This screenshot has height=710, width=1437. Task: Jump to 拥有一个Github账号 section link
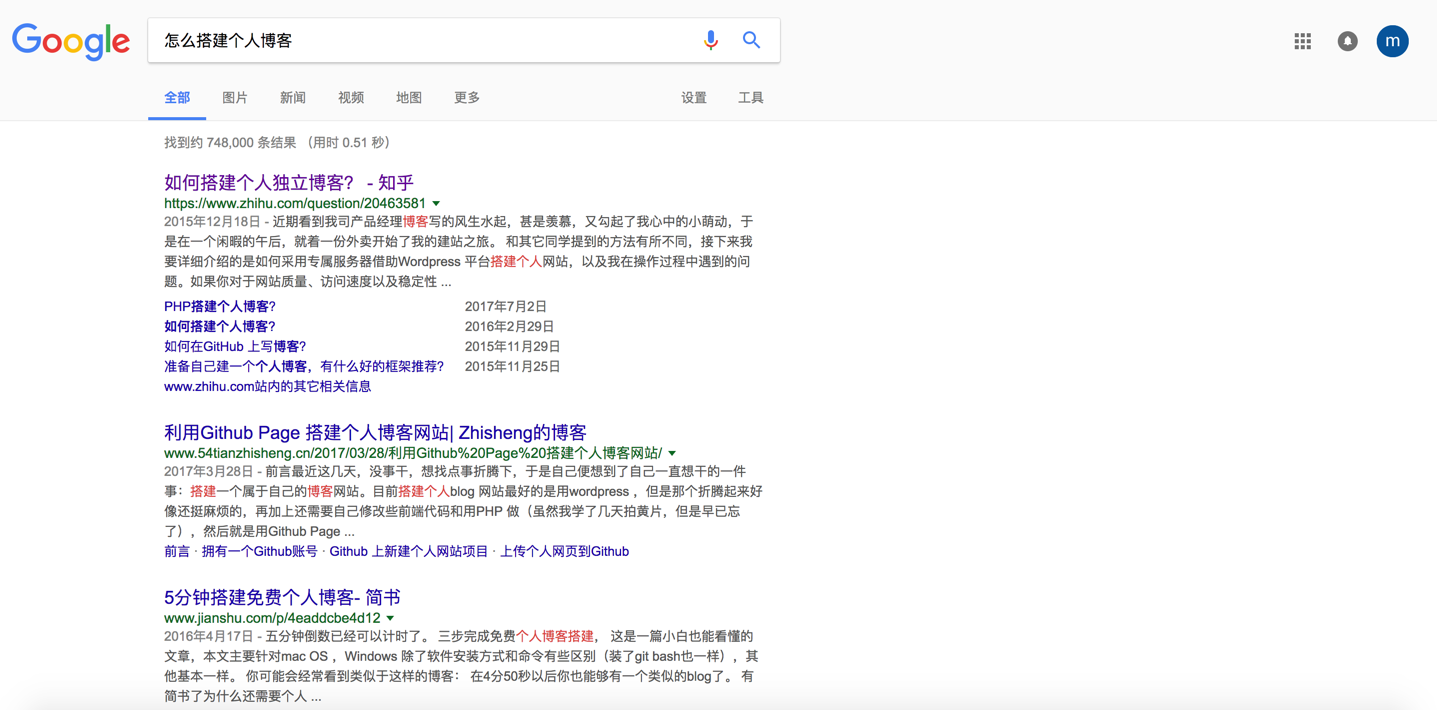260,552
